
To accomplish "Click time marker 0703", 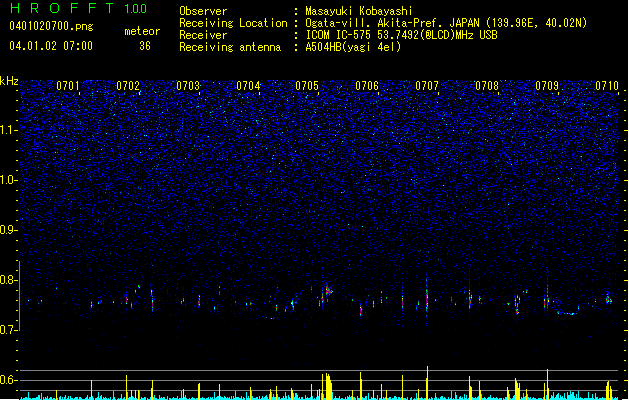I will pyautogui.click(x=188, y=86).
